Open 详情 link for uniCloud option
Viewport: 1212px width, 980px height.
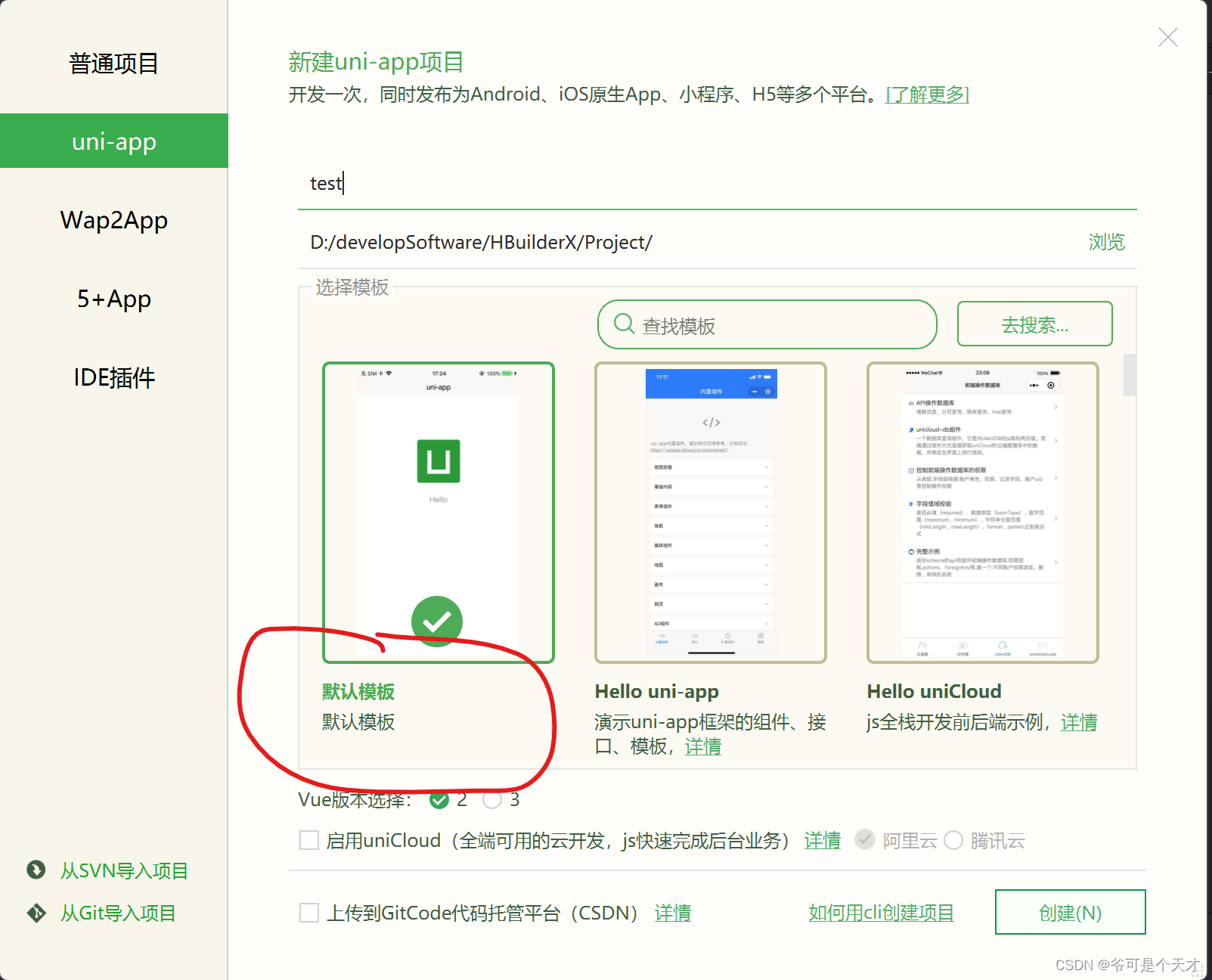(x=823, y=840)
